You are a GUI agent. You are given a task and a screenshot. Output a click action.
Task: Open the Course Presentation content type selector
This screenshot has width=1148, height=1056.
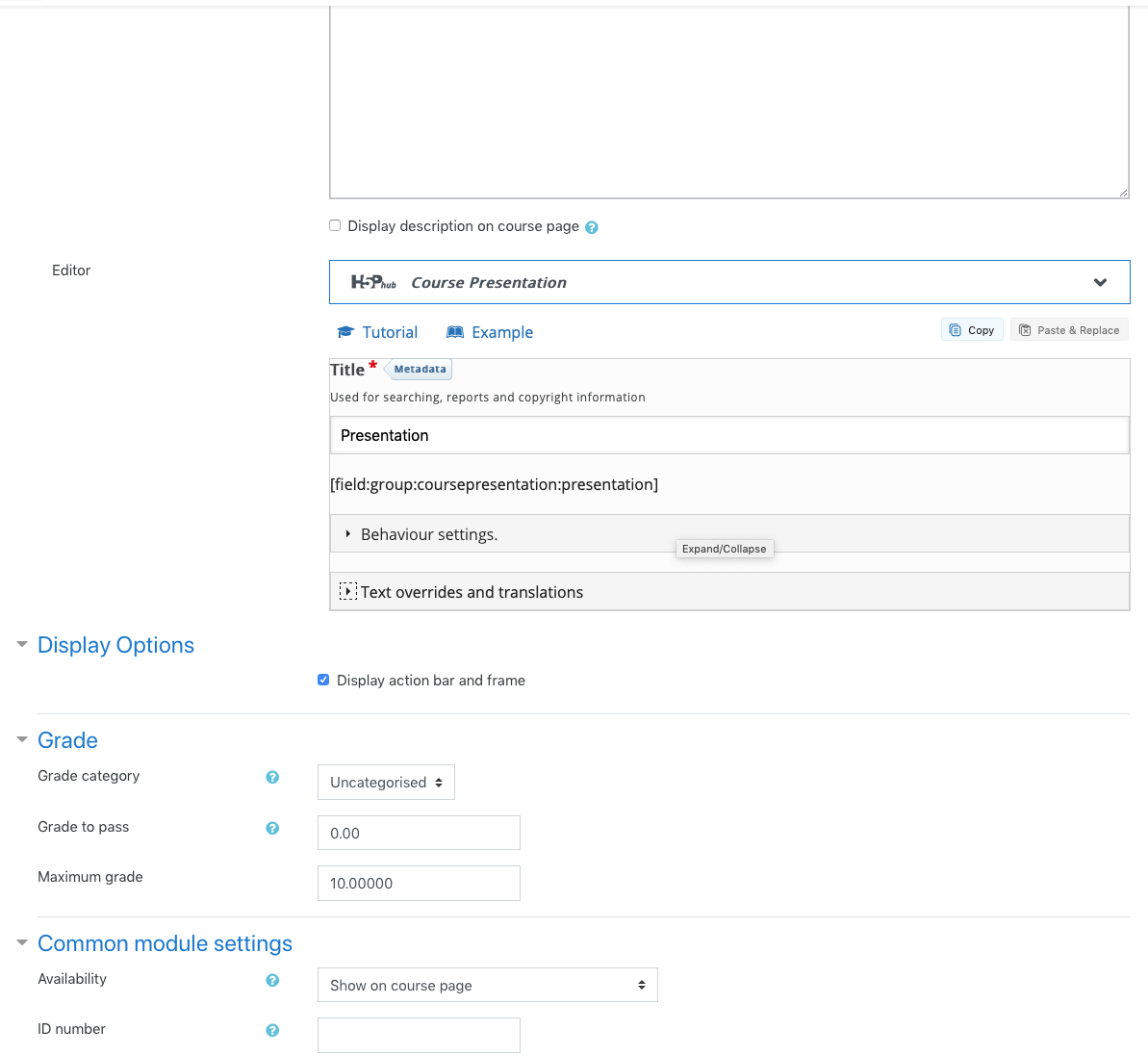(x=729, y=282)
